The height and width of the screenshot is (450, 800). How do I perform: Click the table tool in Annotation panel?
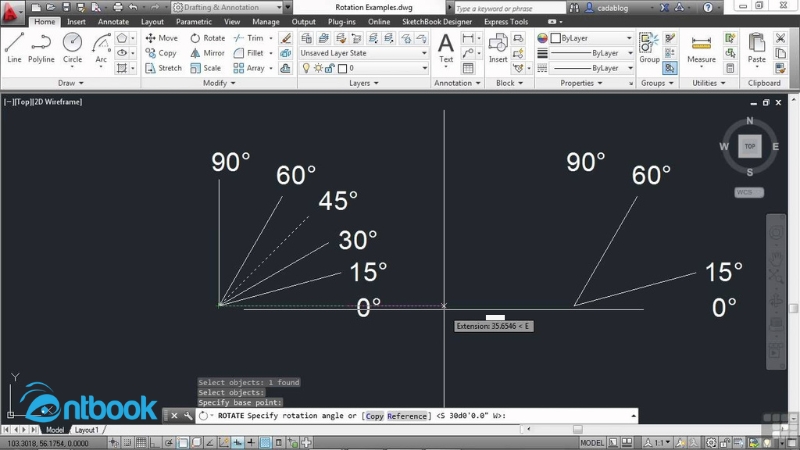468,68
